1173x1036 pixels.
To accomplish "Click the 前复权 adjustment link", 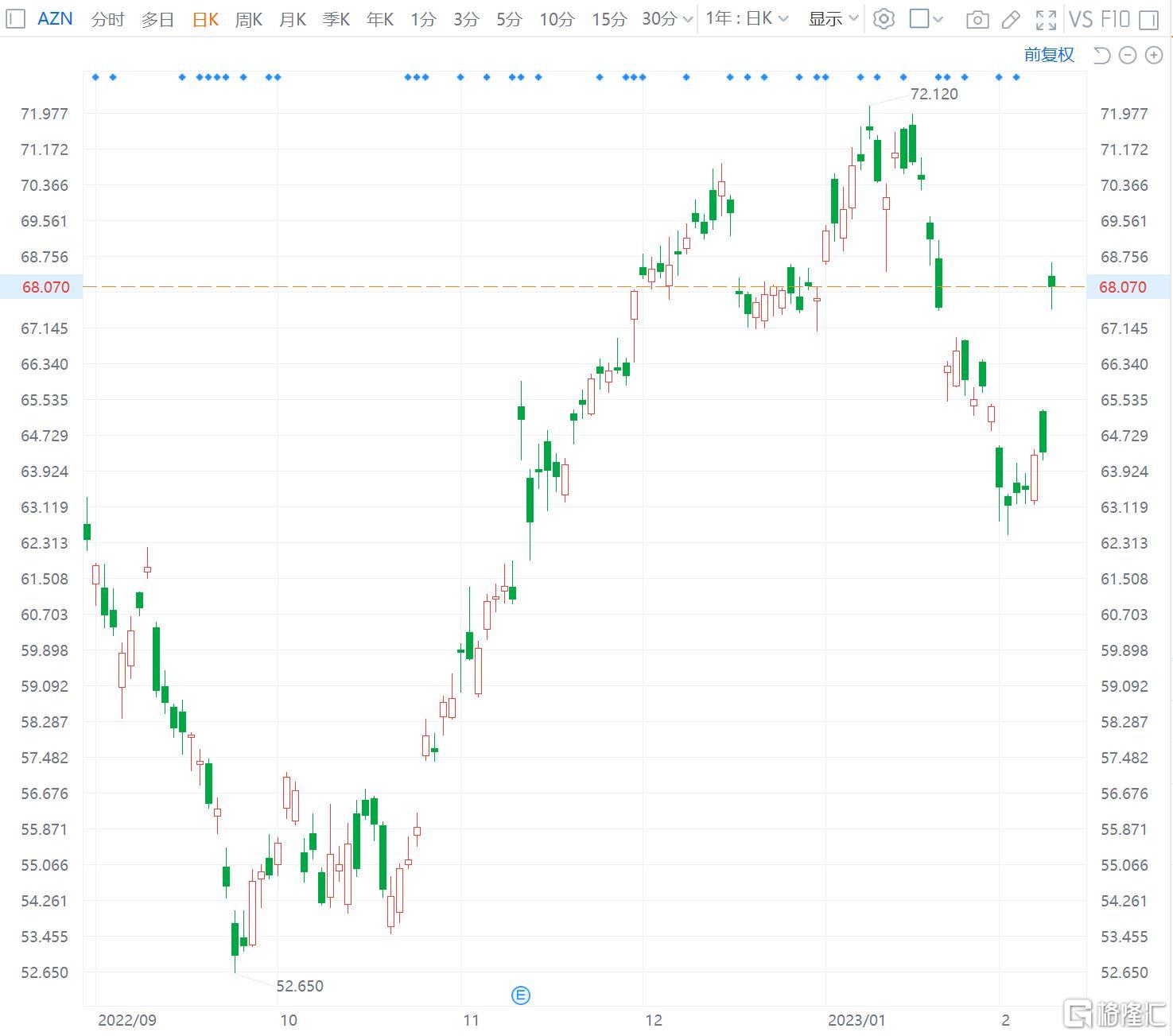I will point(1049,55).
